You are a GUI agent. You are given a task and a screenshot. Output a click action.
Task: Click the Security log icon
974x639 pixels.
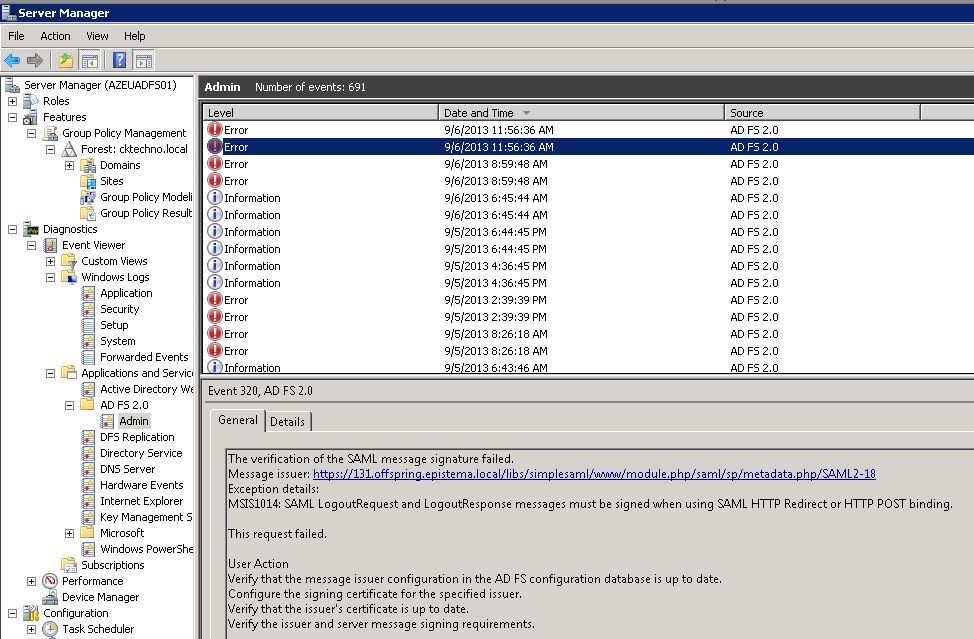click(88, 309)
